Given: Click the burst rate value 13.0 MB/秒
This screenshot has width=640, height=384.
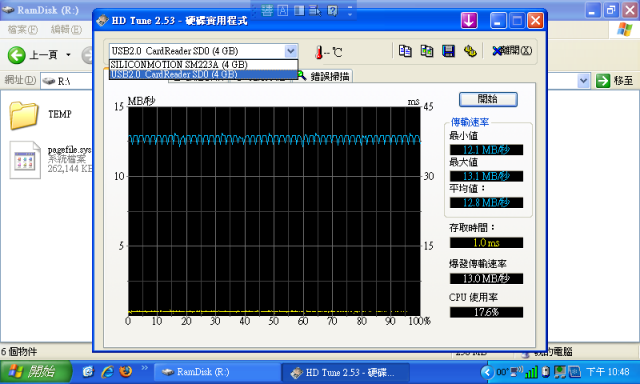Looking at the screenshot, I should pyautogui.click(x=487, y=279).
